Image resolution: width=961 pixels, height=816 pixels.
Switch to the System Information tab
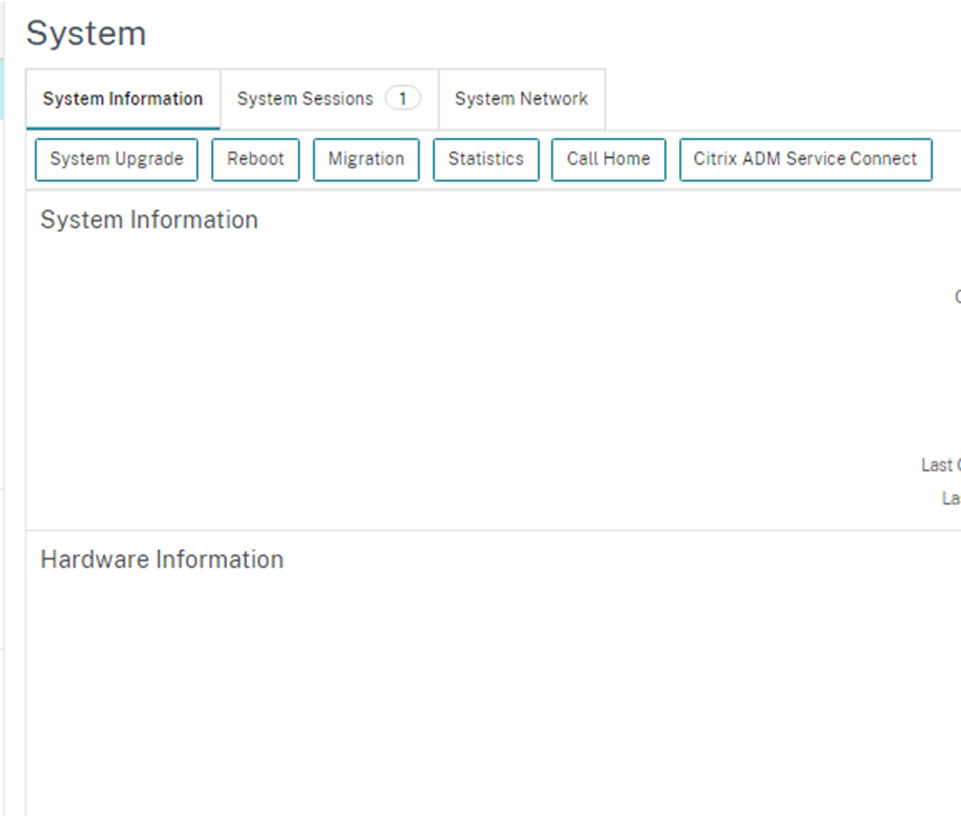click(x=122, y=99)
